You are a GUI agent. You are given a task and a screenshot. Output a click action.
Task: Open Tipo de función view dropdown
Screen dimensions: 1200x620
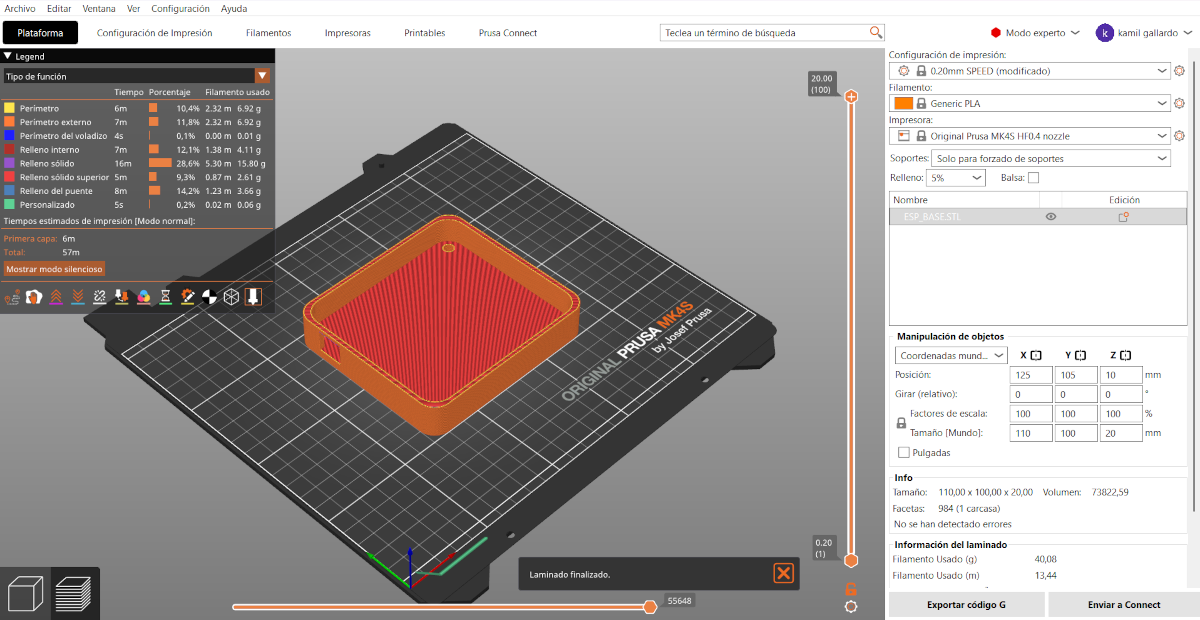[x=136, y=75]
